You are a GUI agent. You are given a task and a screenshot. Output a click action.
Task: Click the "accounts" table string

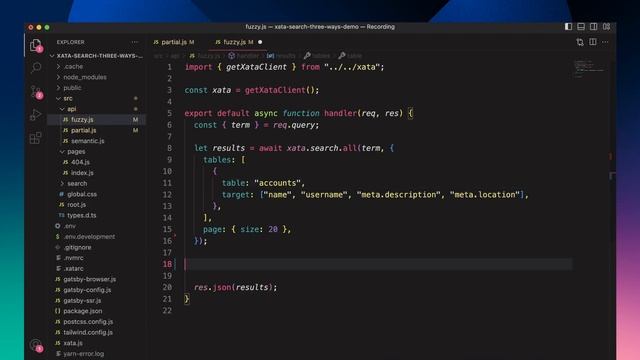(x=277, y=183)
